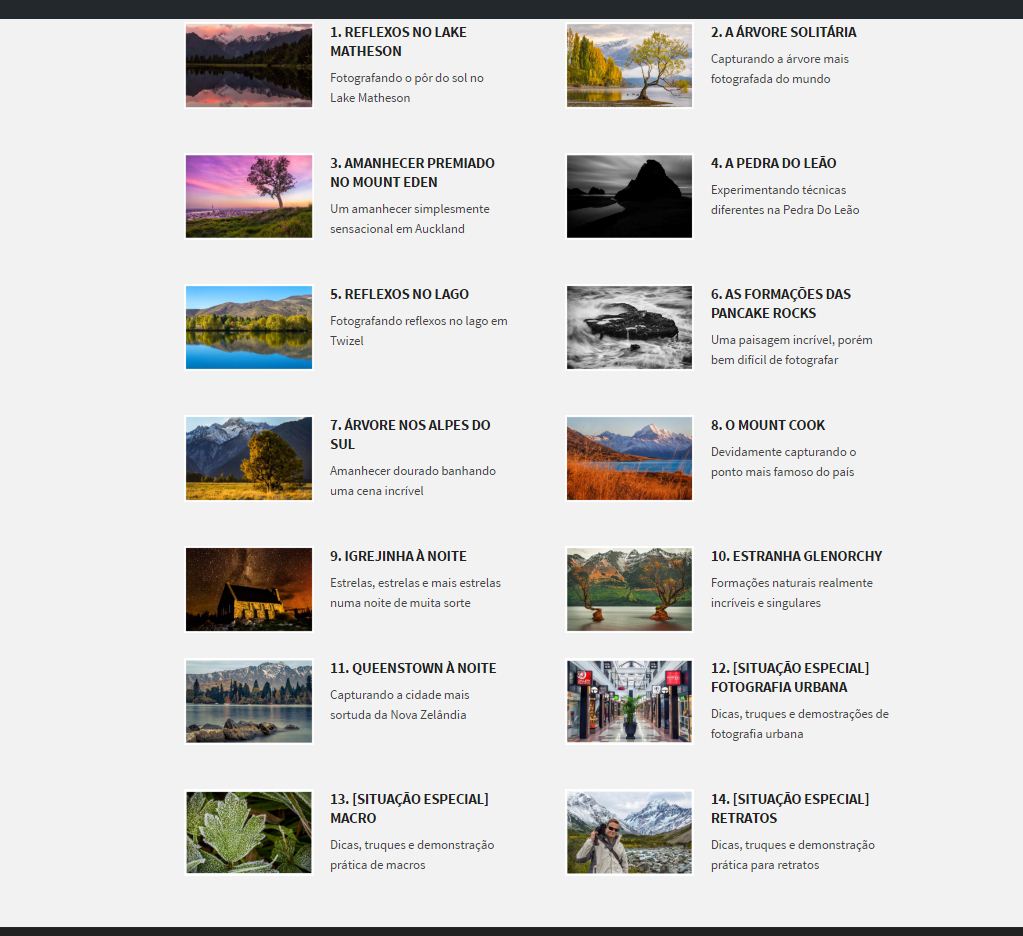The image size is (1023, 936).
Task: Open the Igrejinha à Noite title
Action: pos(398,556)
